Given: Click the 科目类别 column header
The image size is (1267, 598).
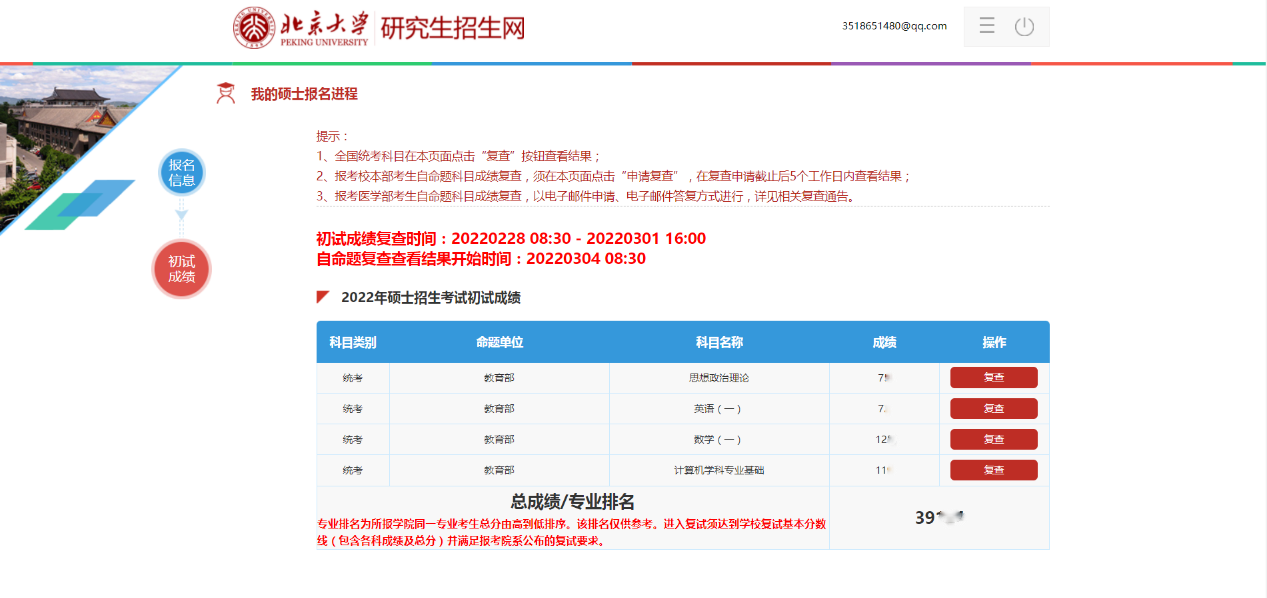Looking at the screenshot, I should pos(353,342).
